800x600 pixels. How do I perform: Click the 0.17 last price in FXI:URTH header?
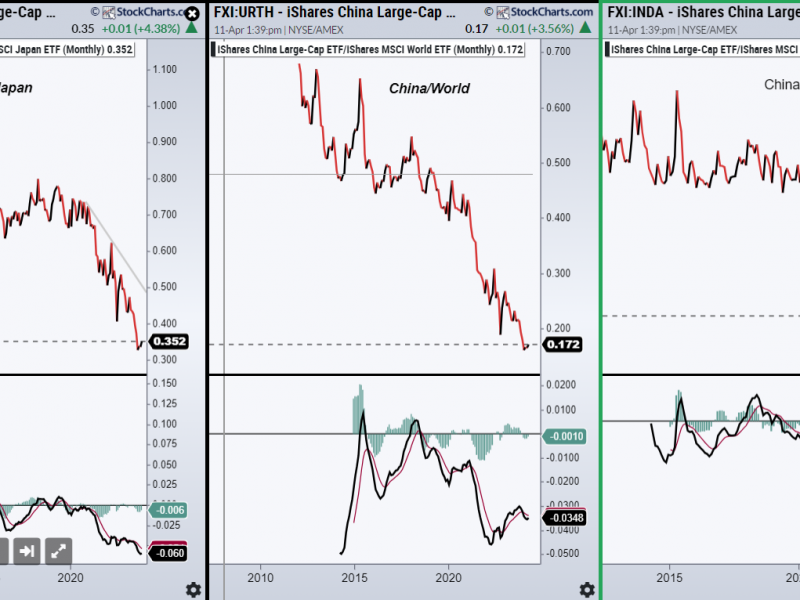point(477,29)
